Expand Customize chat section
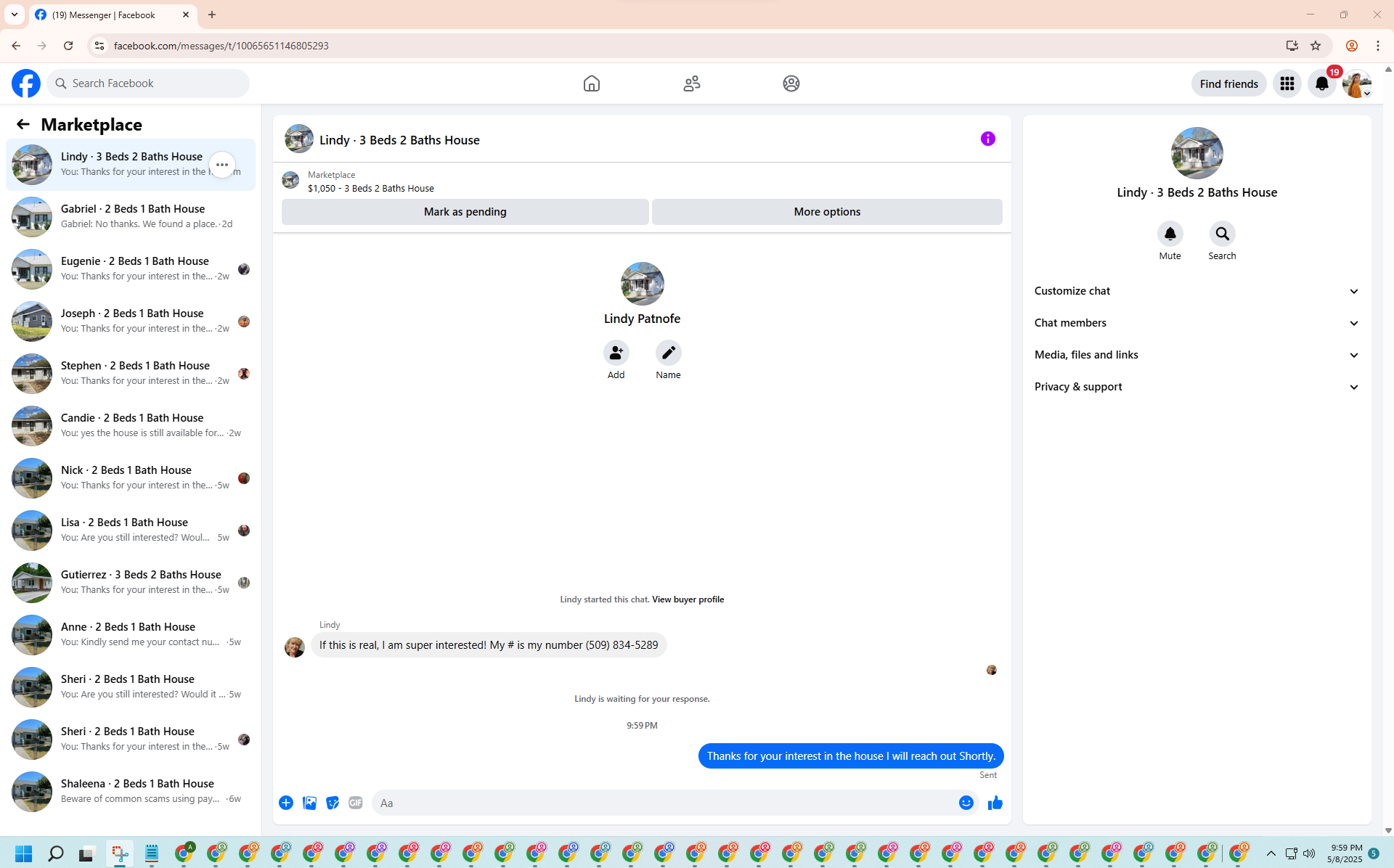Viewport: 1394px width, 868px height. pyautogui.click(x=1197, y=291)
